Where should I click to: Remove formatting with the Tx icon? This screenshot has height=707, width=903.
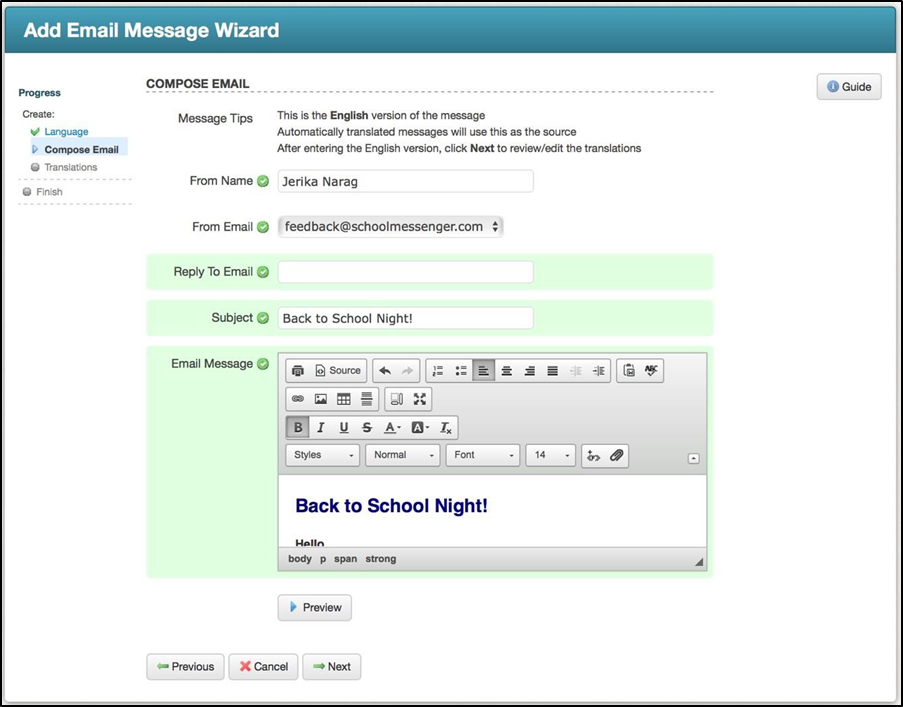[446, 428]
